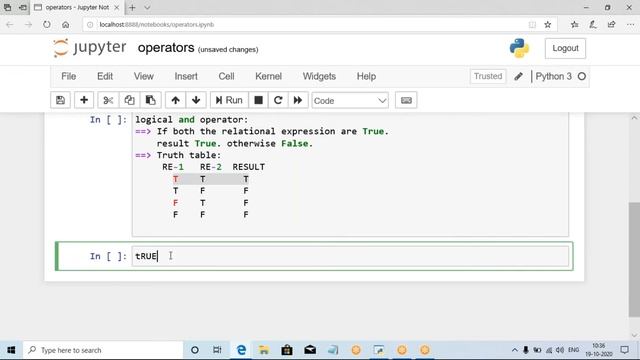The height and width of the screenshot is (360, 640).
Task: Open Microsoft Store from taskbar
Action: 287,350
